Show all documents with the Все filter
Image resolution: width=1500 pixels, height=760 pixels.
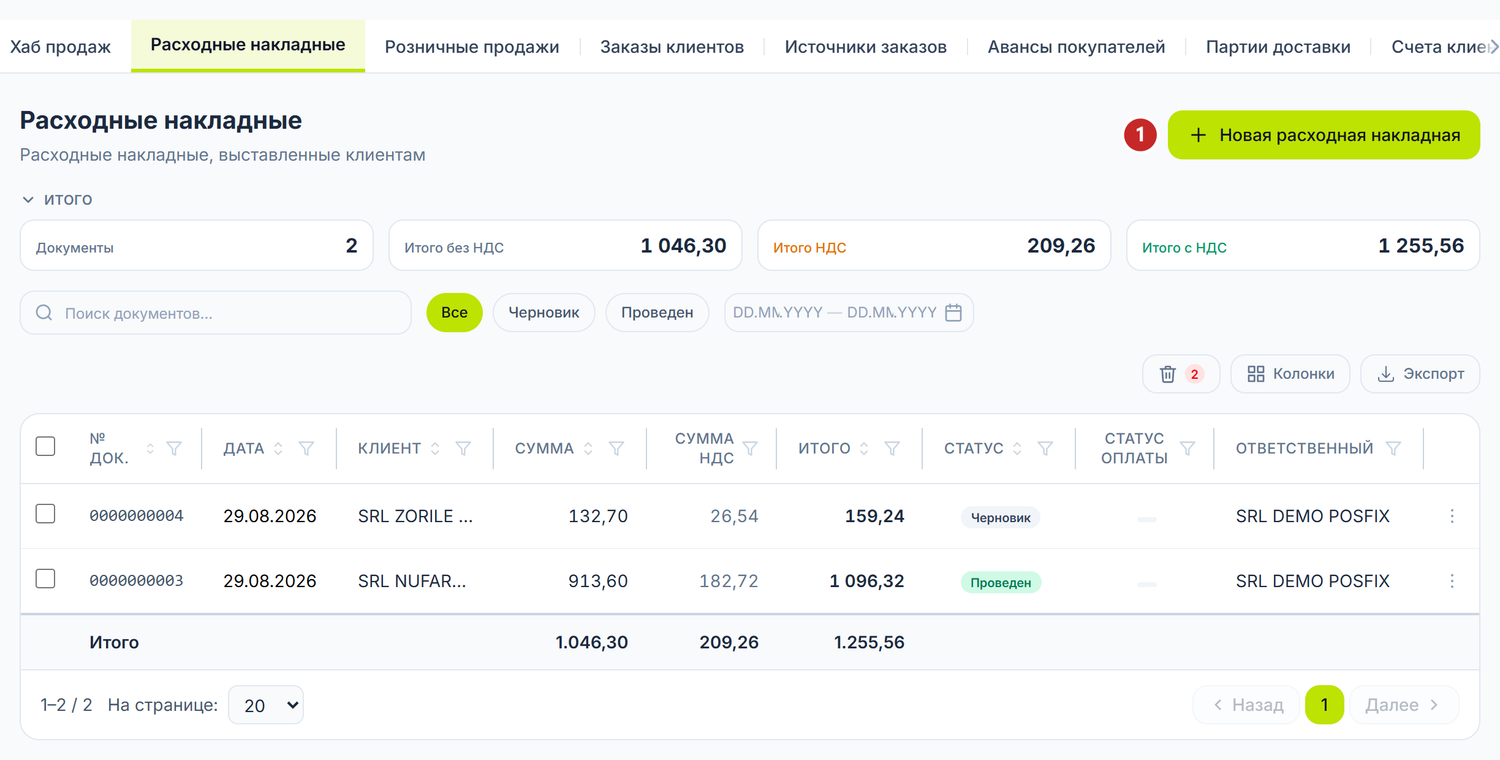(x=454, y=313)
